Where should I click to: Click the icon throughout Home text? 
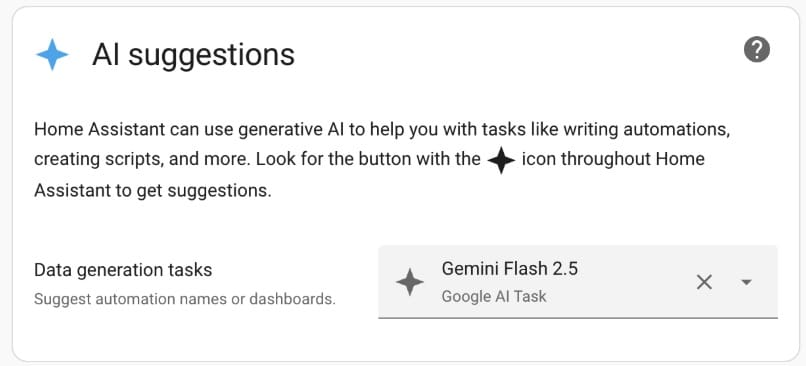613,159
